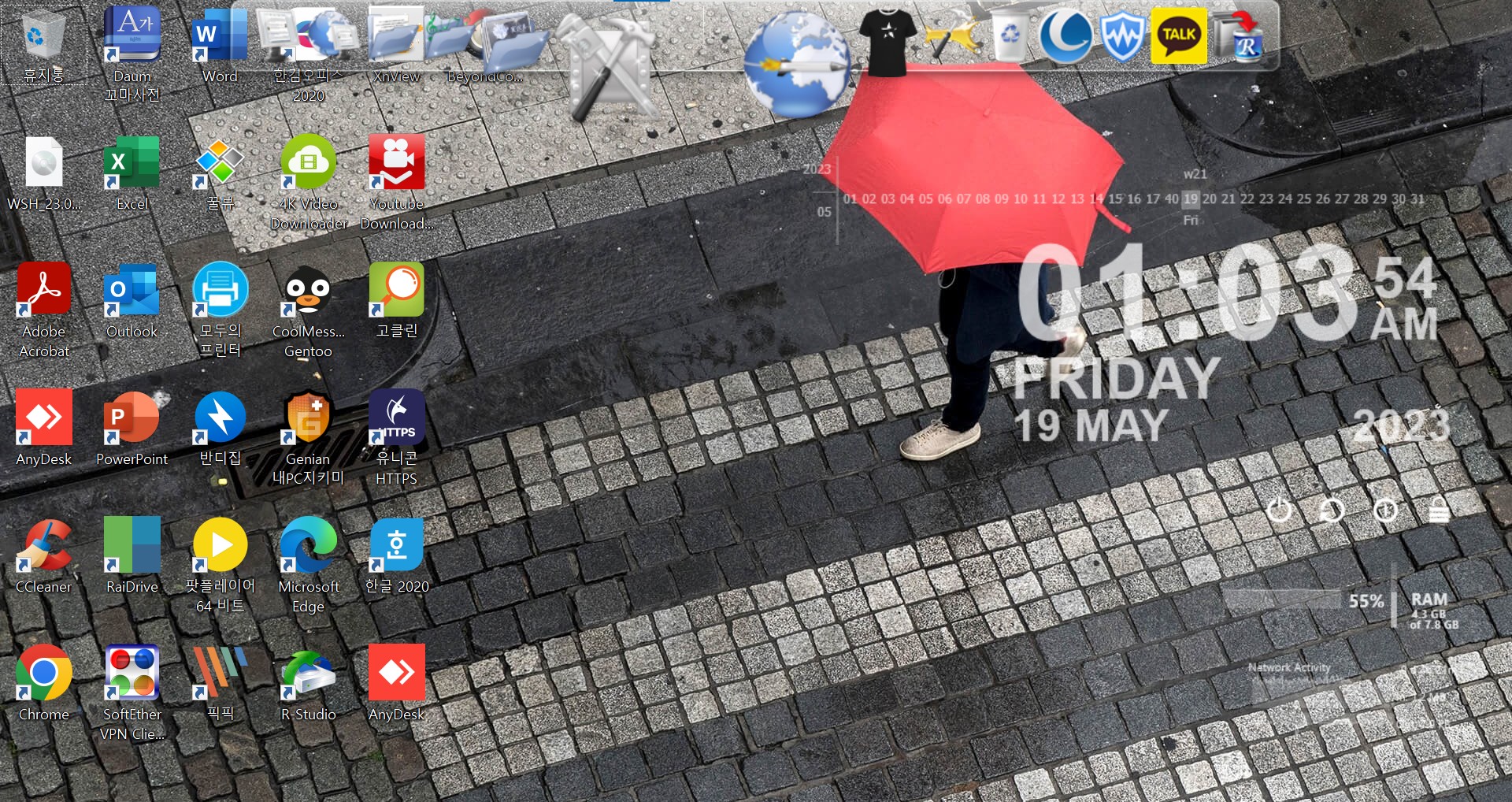Open the Youtube Downloader shortcut

tap(397, 183)
